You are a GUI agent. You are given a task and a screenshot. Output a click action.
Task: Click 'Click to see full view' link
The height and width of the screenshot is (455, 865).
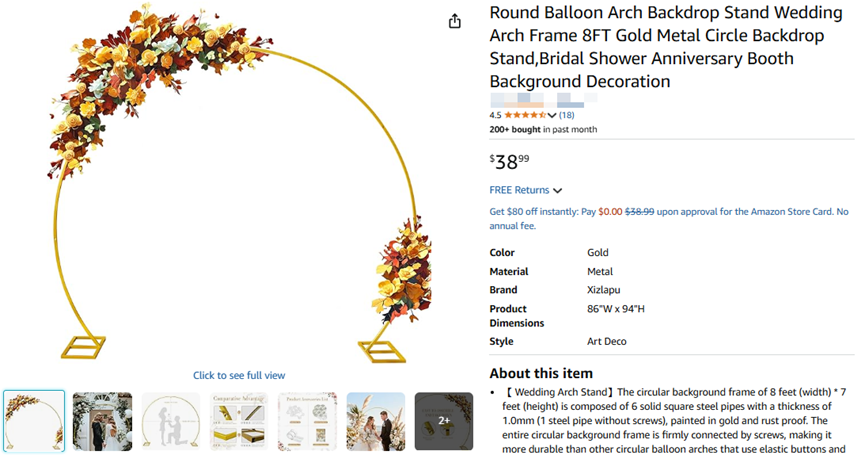[239, 375]
